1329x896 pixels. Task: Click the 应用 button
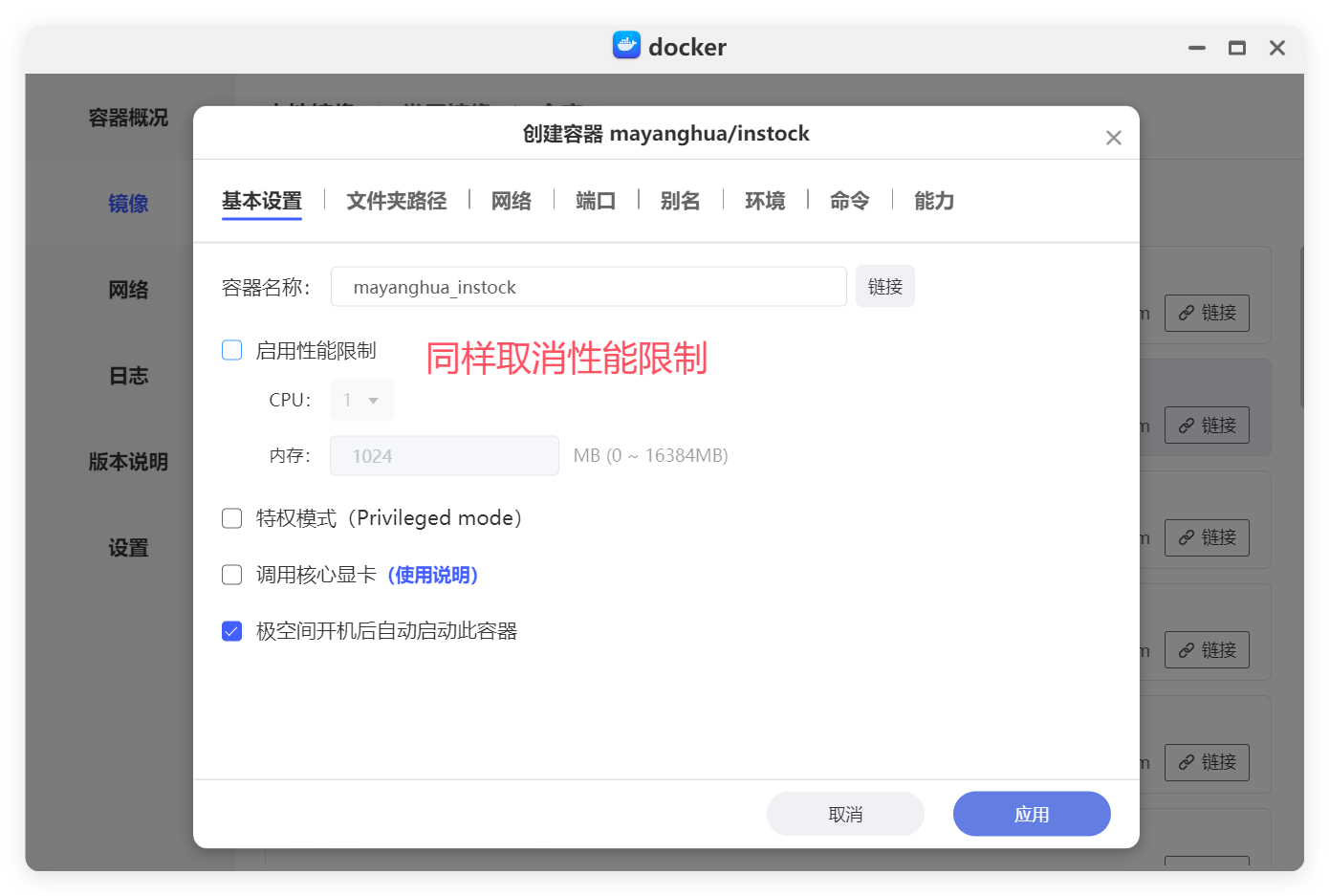tap(1032, 814)
